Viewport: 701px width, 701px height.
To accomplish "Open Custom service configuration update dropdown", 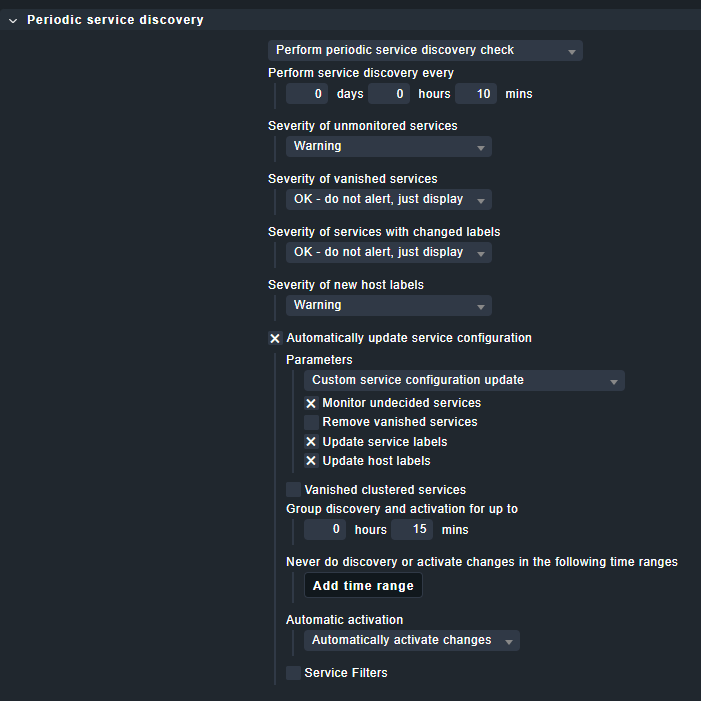I will click(x=464, y=380).
